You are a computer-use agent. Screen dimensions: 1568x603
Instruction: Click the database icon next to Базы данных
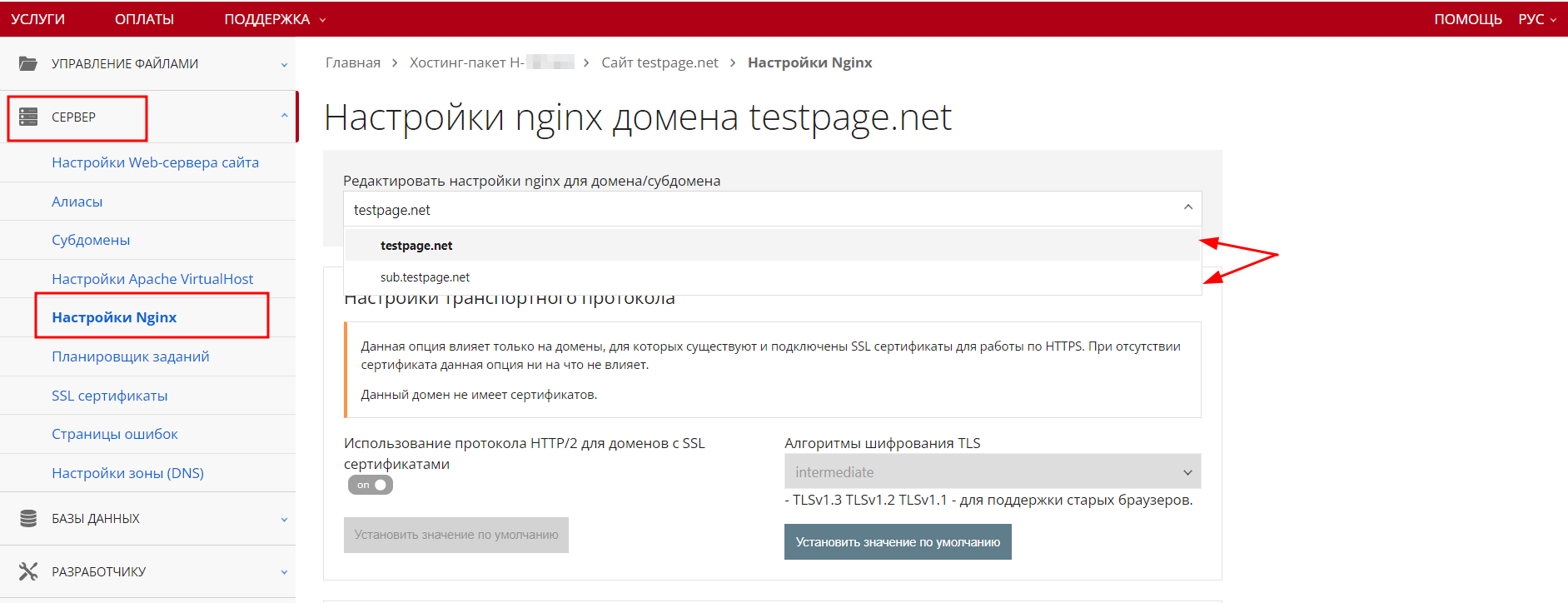point(28,518)
